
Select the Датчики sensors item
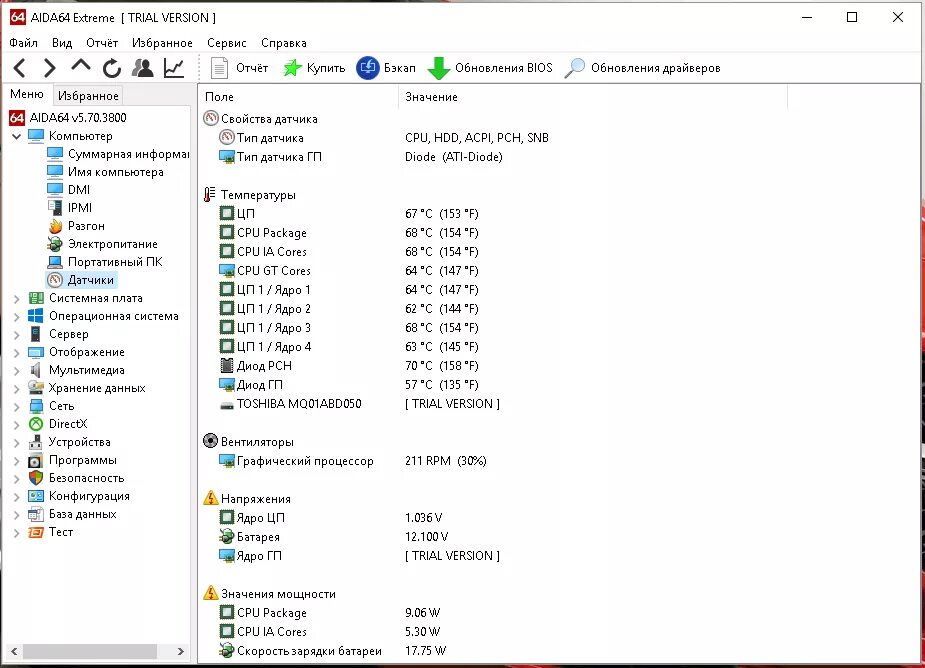pyautogui.click(x=80, y=280)
